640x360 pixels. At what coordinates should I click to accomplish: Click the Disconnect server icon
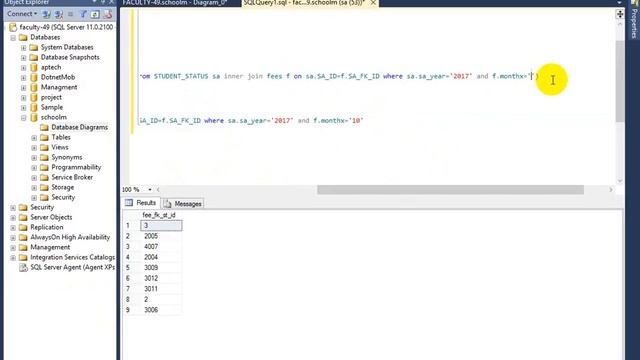pos(59,14)
